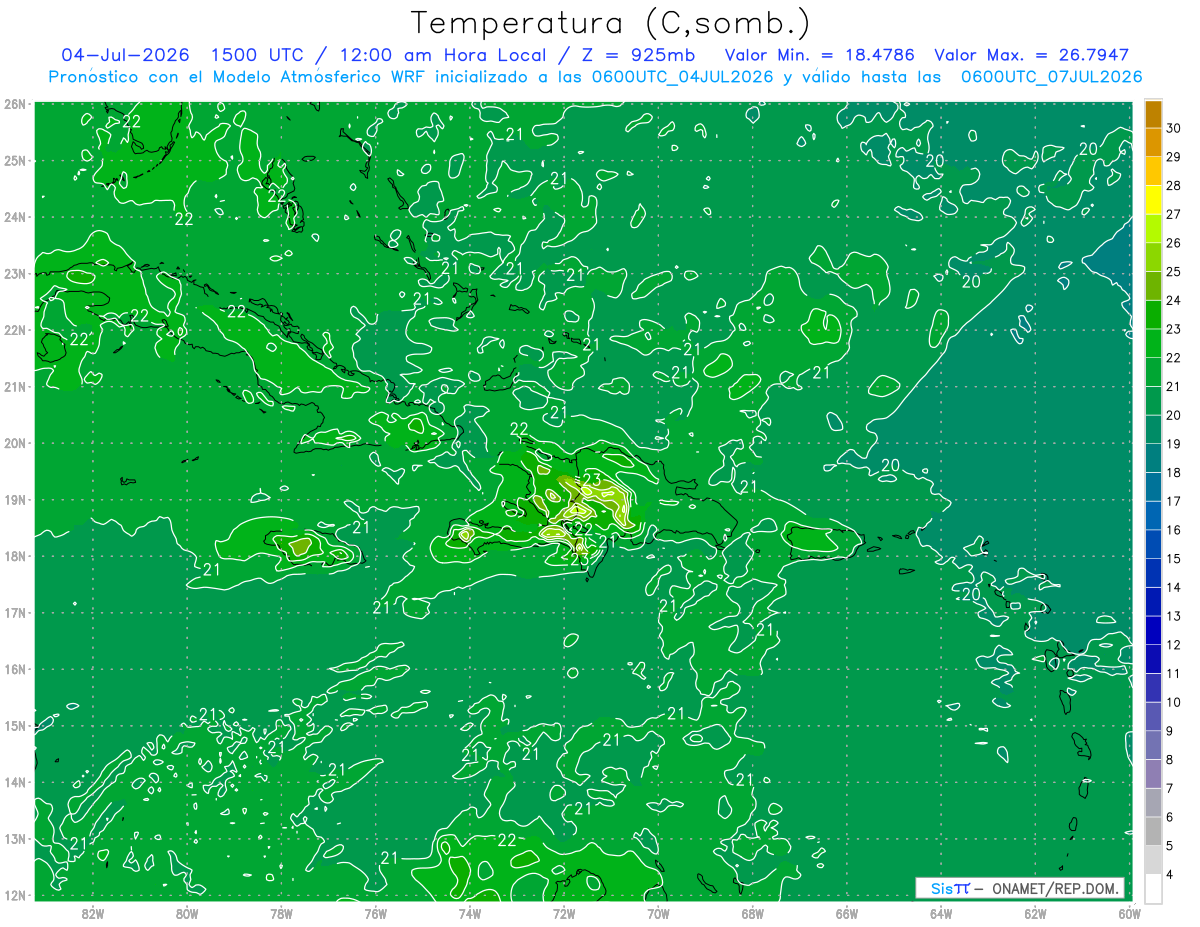
Task: Select the blue swatch between 16 and 17
Action: pos(1153,516)
